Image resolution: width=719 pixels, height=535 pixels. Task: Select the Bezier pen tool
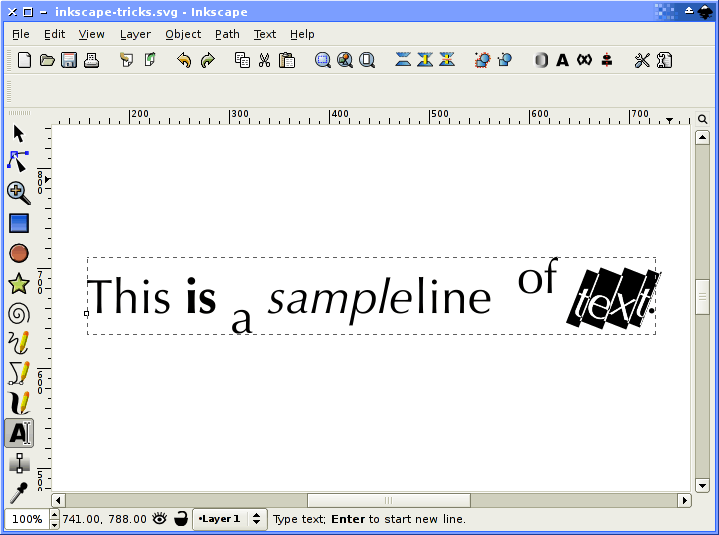(x=19, y=373)
